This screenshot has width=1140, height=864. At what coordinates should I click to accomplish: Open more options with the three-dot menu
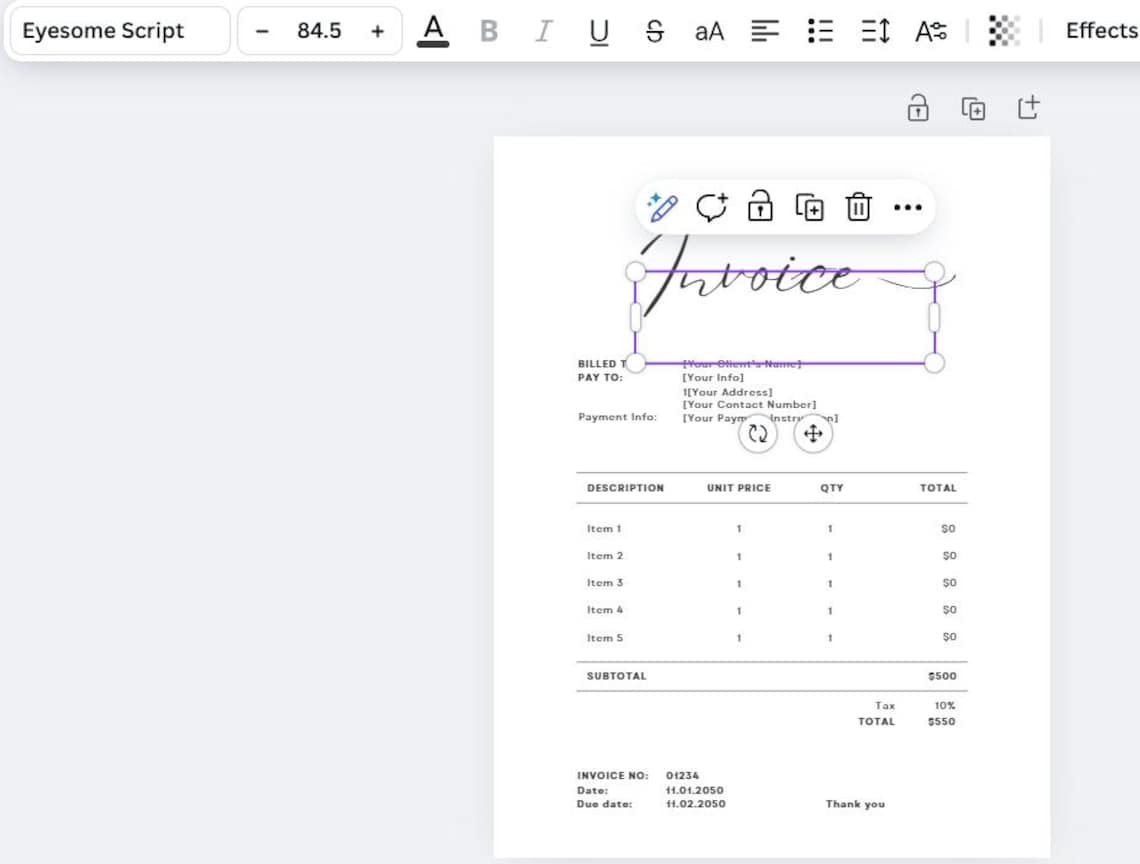pos(907,207)
